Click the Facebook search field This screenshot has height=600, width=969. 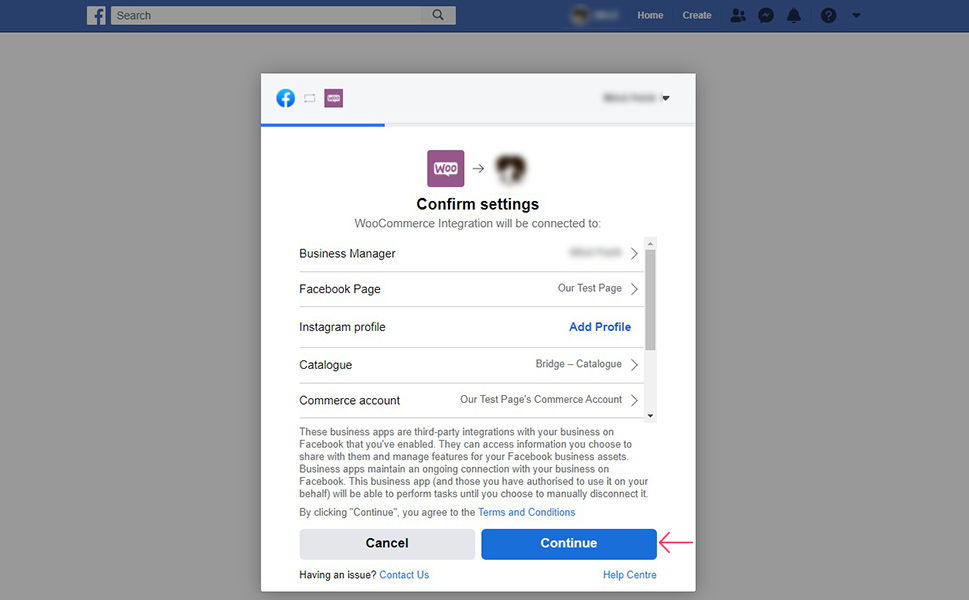(268, 15)
